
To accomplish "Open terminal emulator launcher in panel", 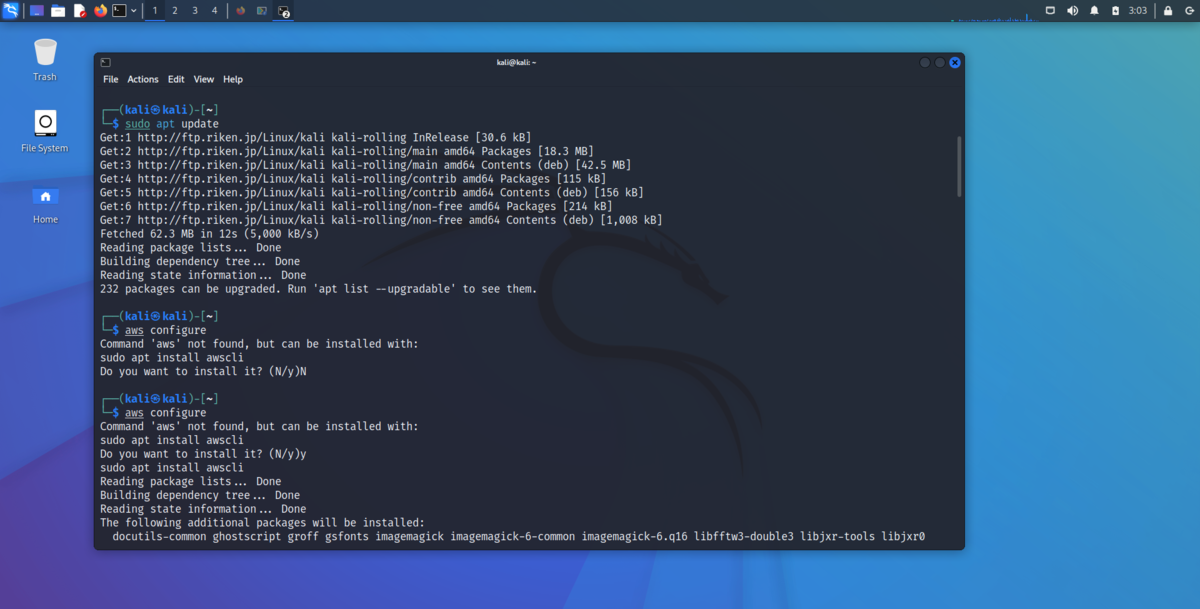I will (x=120, y=11).
